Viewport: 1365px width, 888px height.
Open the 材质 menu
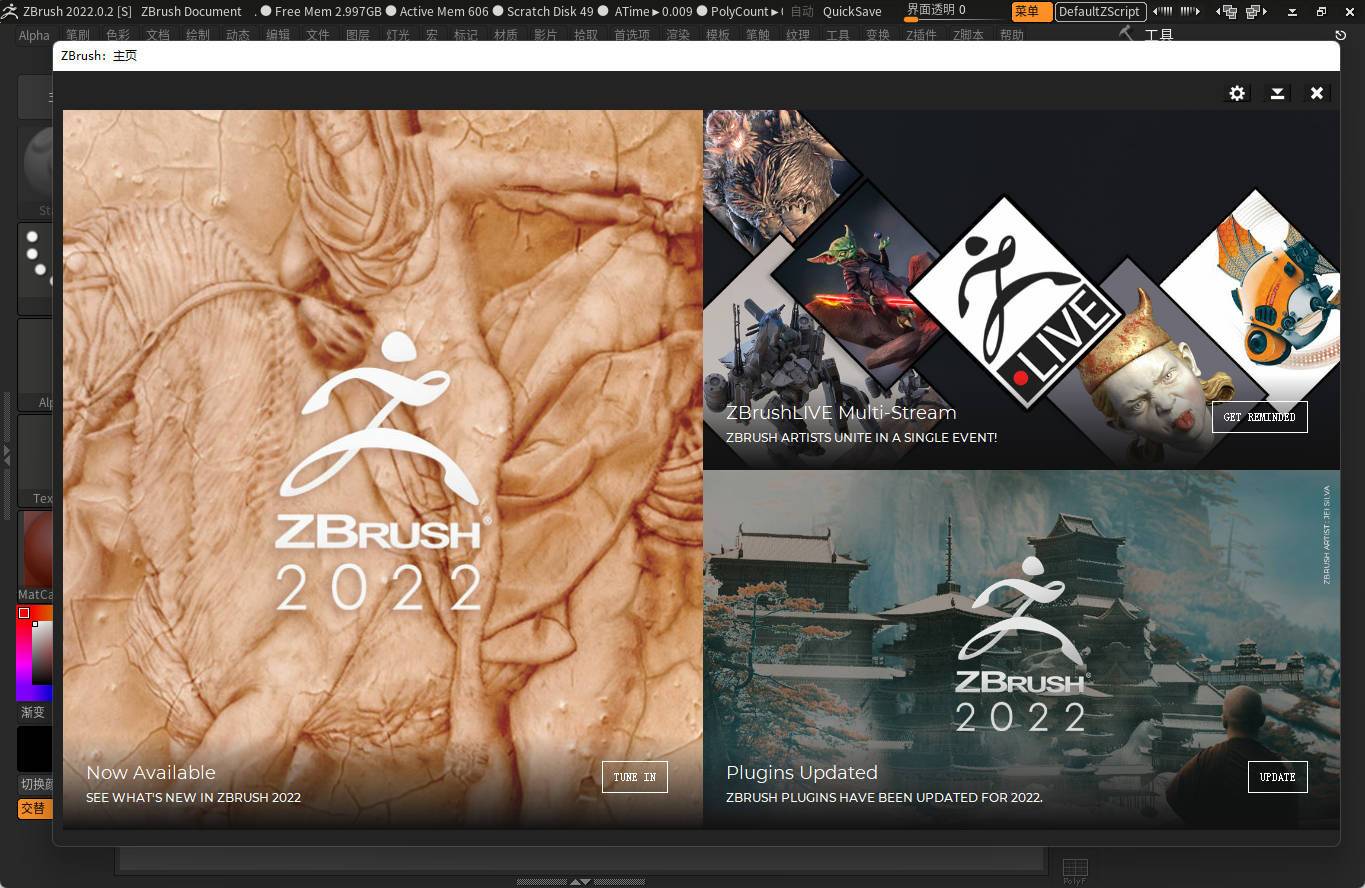tap(506, 35)
